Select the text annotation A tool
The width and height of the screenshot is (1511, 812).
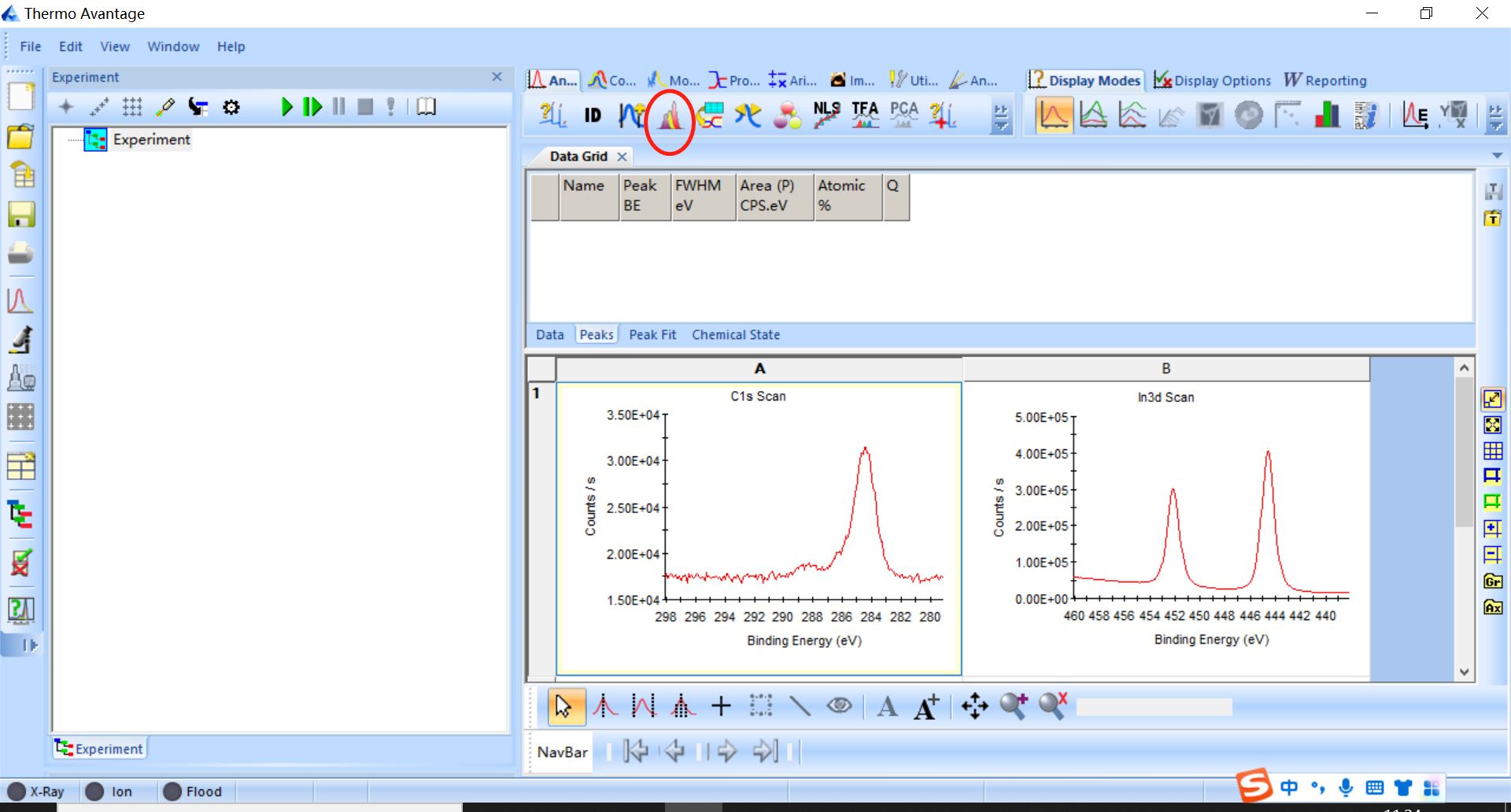tap(888, 707)
